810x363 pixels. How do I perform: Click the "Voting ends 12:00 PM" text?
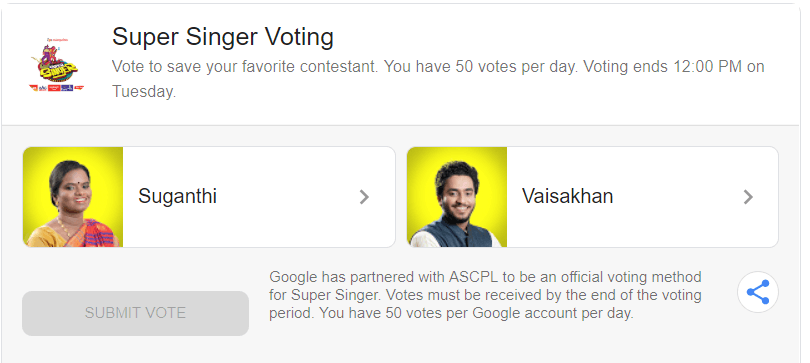click(x=662, y=67)
